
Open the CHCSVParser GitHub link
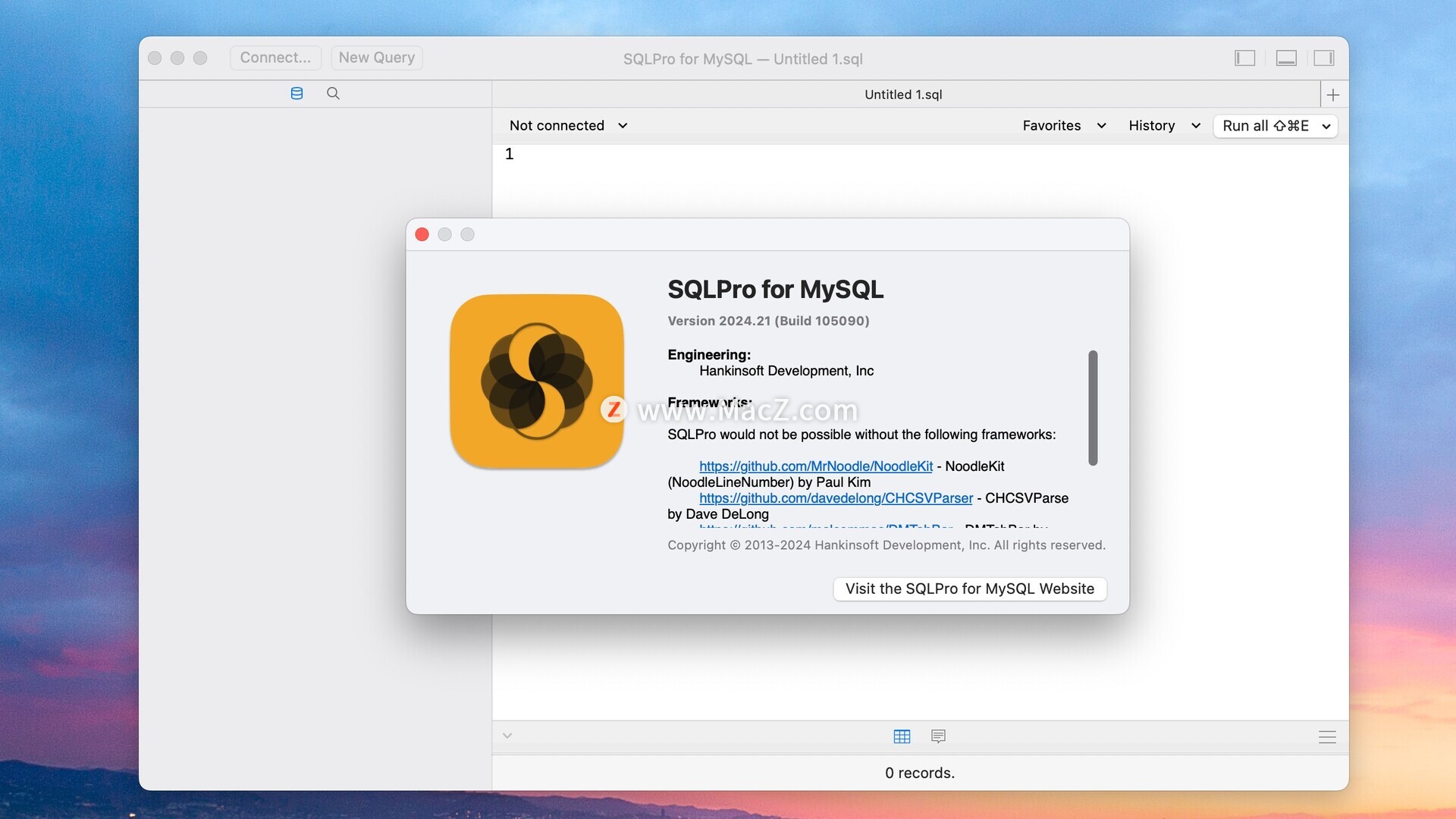click(x=836, y=498)
